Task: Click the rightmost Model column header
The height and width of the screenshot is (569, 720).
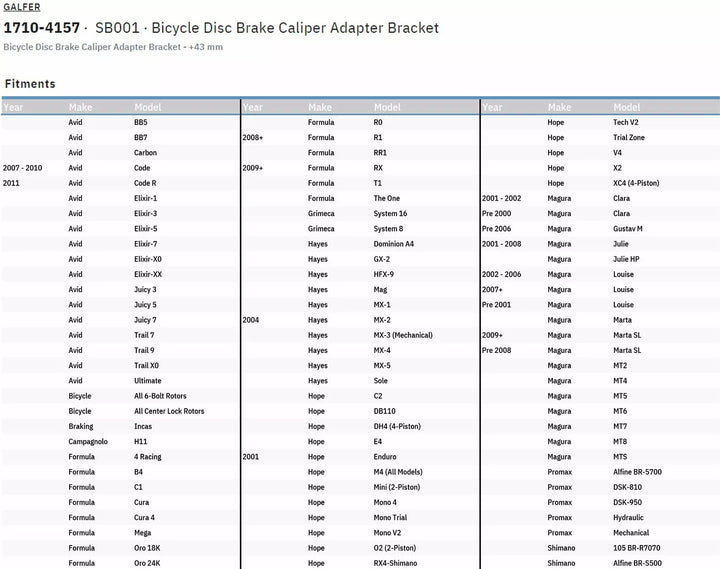Action: point(627,107)
